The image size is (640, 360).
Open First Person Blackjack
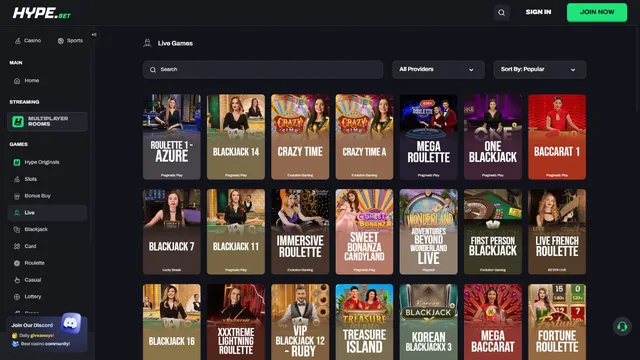pos(493,231)
